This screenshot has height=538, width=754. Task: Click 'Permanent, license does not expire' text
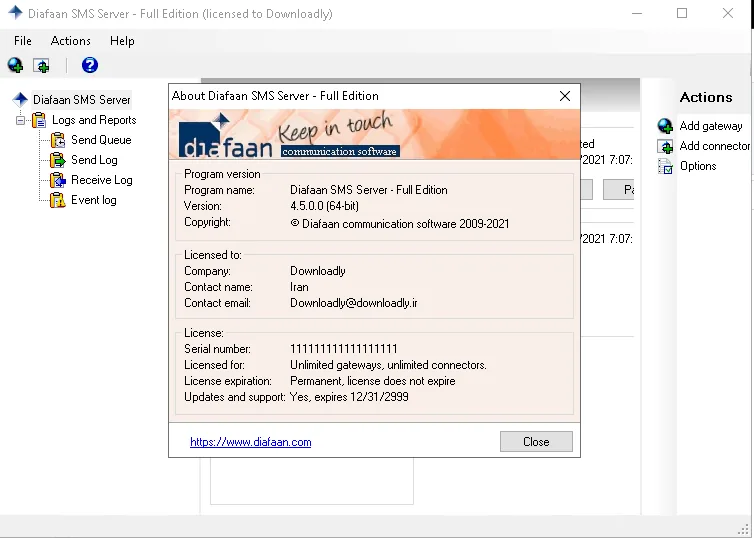pyautogui.click(x=373, y=381)
